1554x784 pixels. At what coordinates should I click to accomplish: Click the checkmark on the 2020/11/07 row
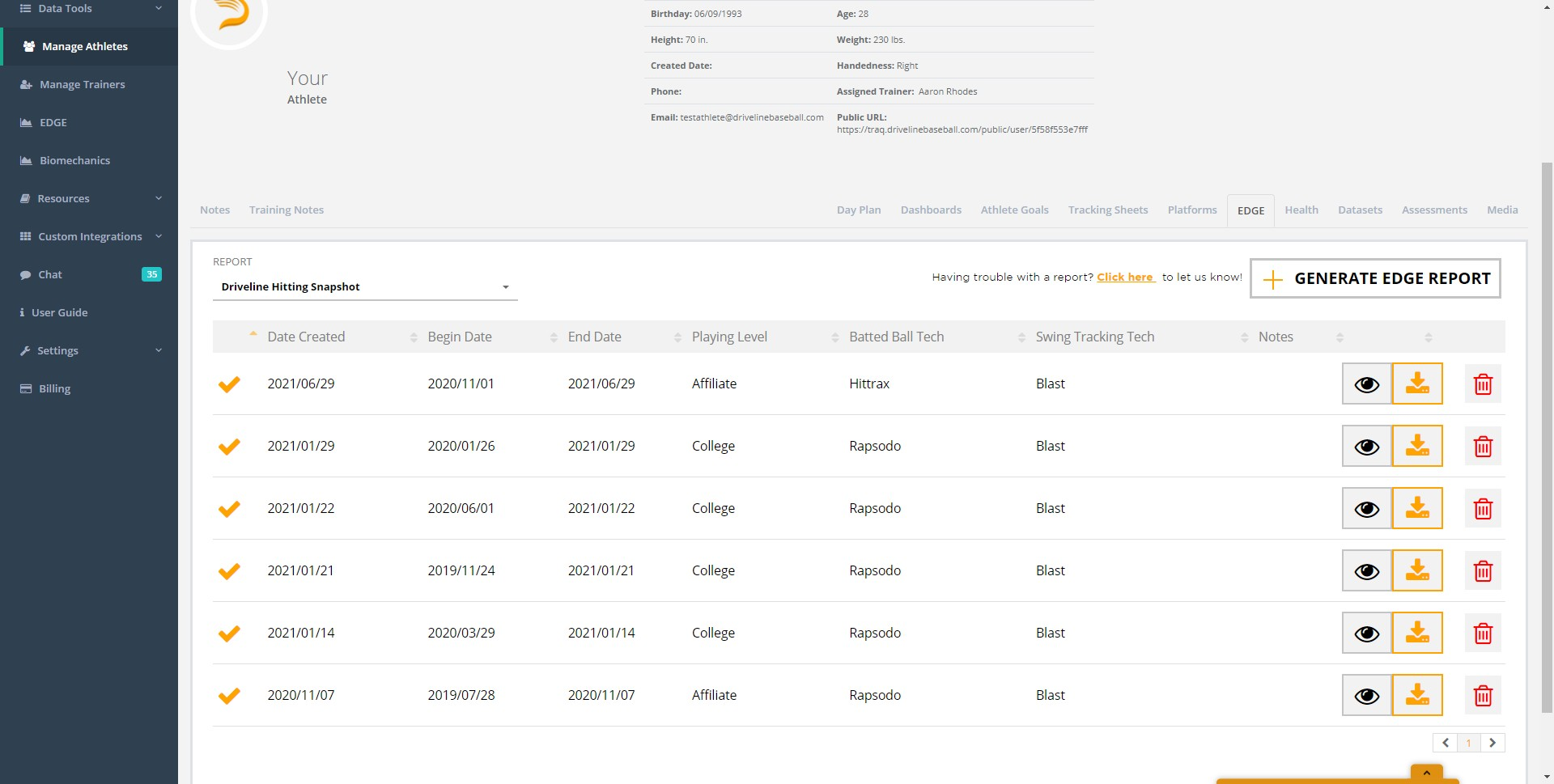pyautogui.click(x=229, y=696)
